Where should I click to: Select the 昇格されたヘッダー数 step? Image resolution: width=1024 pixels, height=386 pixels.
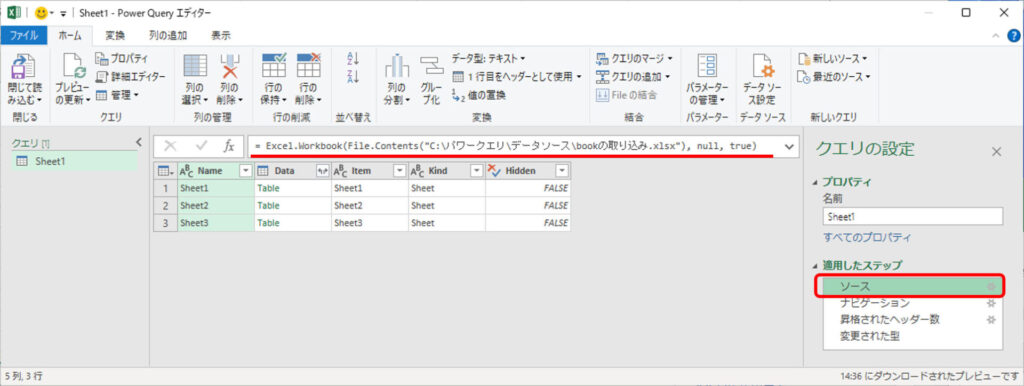click(x=912, y=320)
